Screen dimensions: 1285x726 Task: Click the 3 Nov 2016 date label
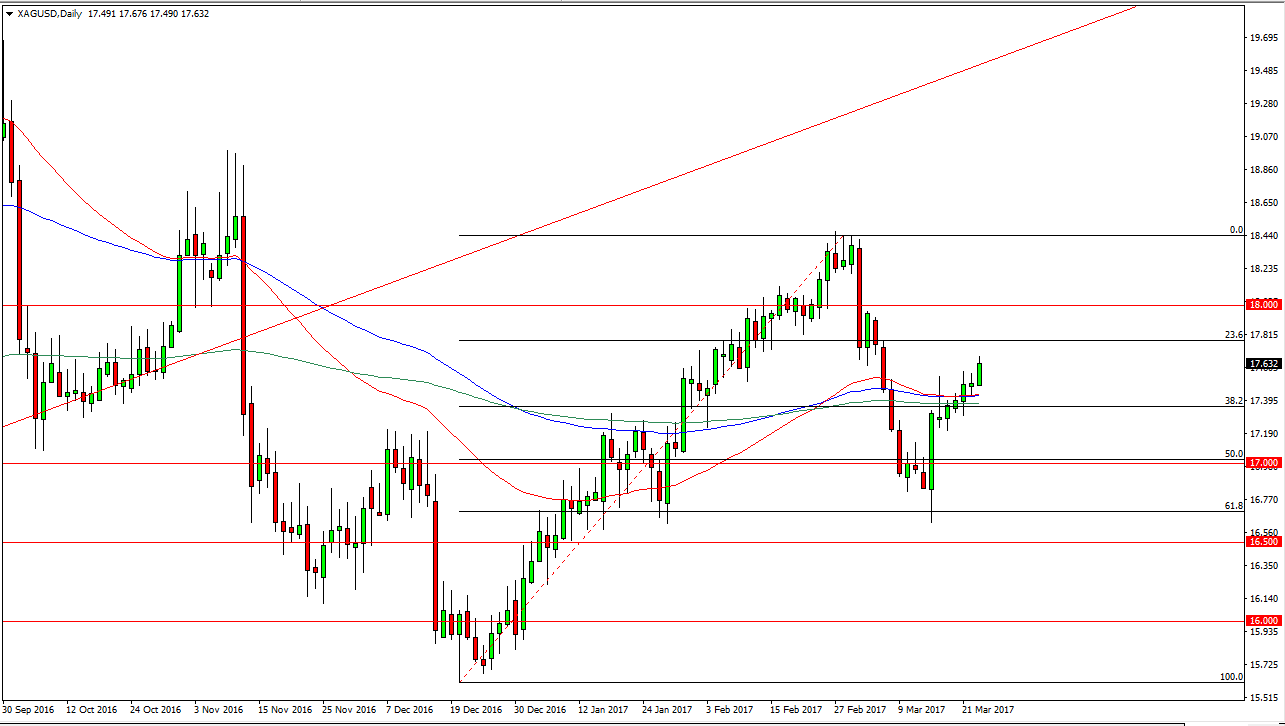[220, 709]
